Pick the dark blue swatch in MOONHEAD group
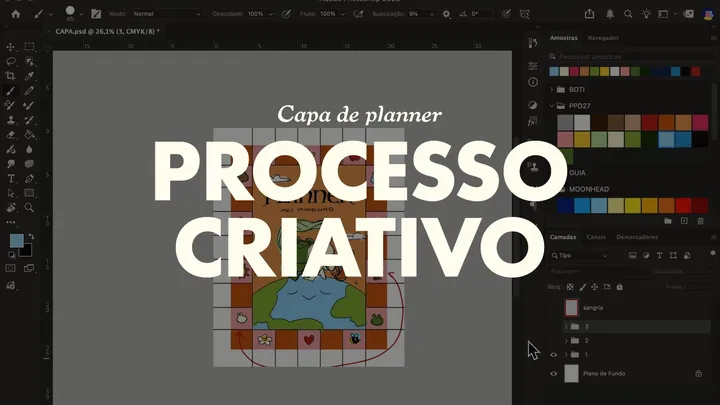The image size is (720, 405). 565,206
